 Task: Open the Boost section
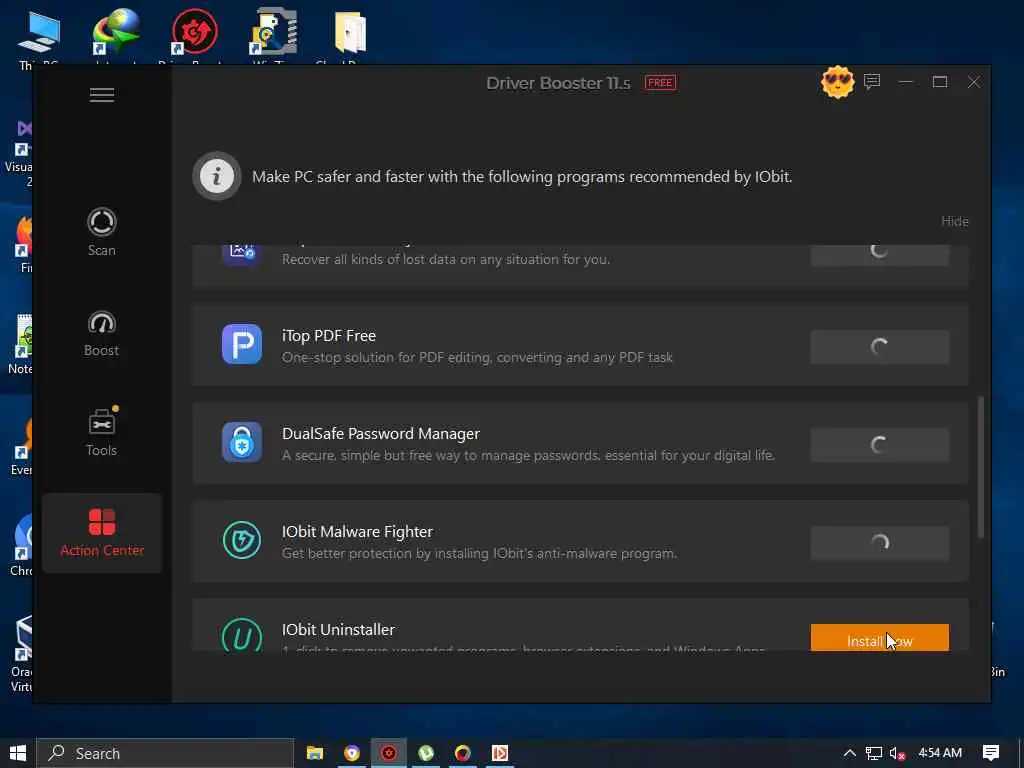[x=101, y=333]
